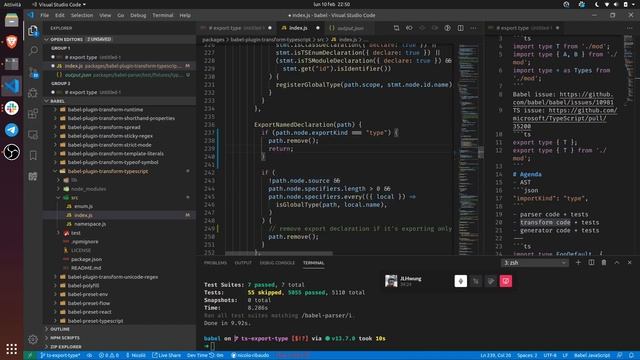640x360 pixels.
Task: Split the terminal panel
Action: click(x=591, y=262)
